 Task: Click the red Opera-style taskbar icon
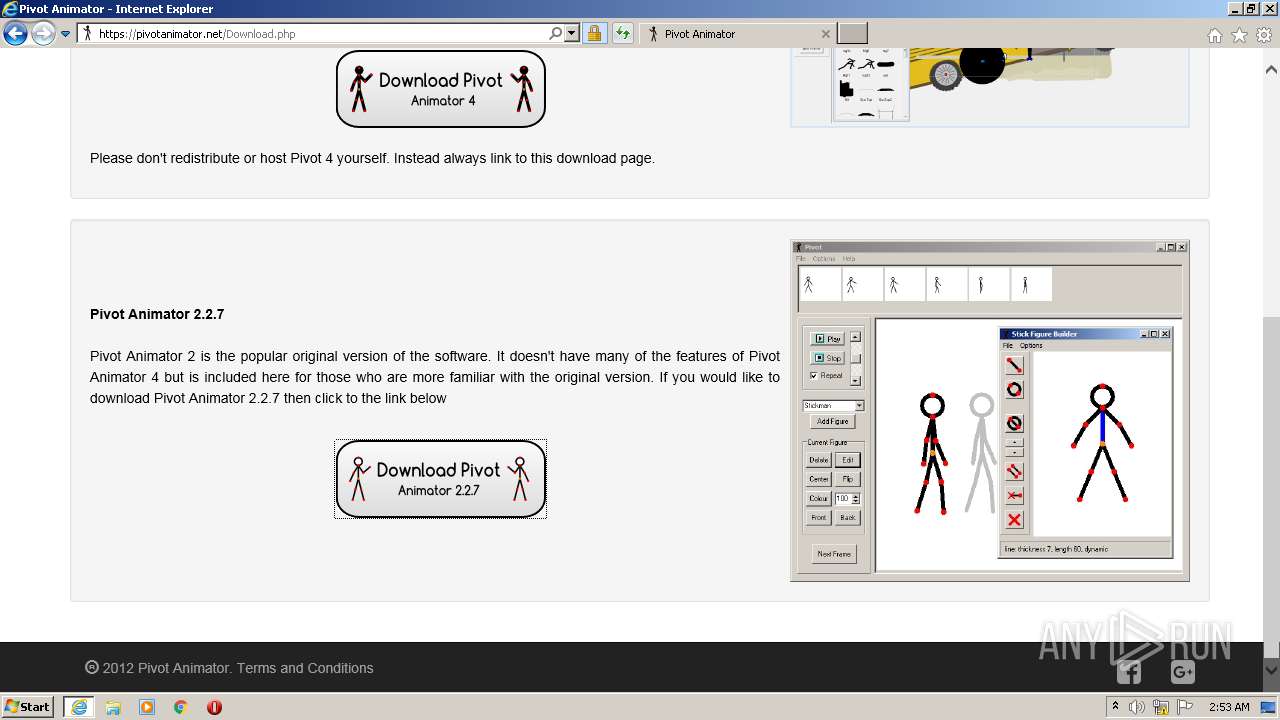214,707
